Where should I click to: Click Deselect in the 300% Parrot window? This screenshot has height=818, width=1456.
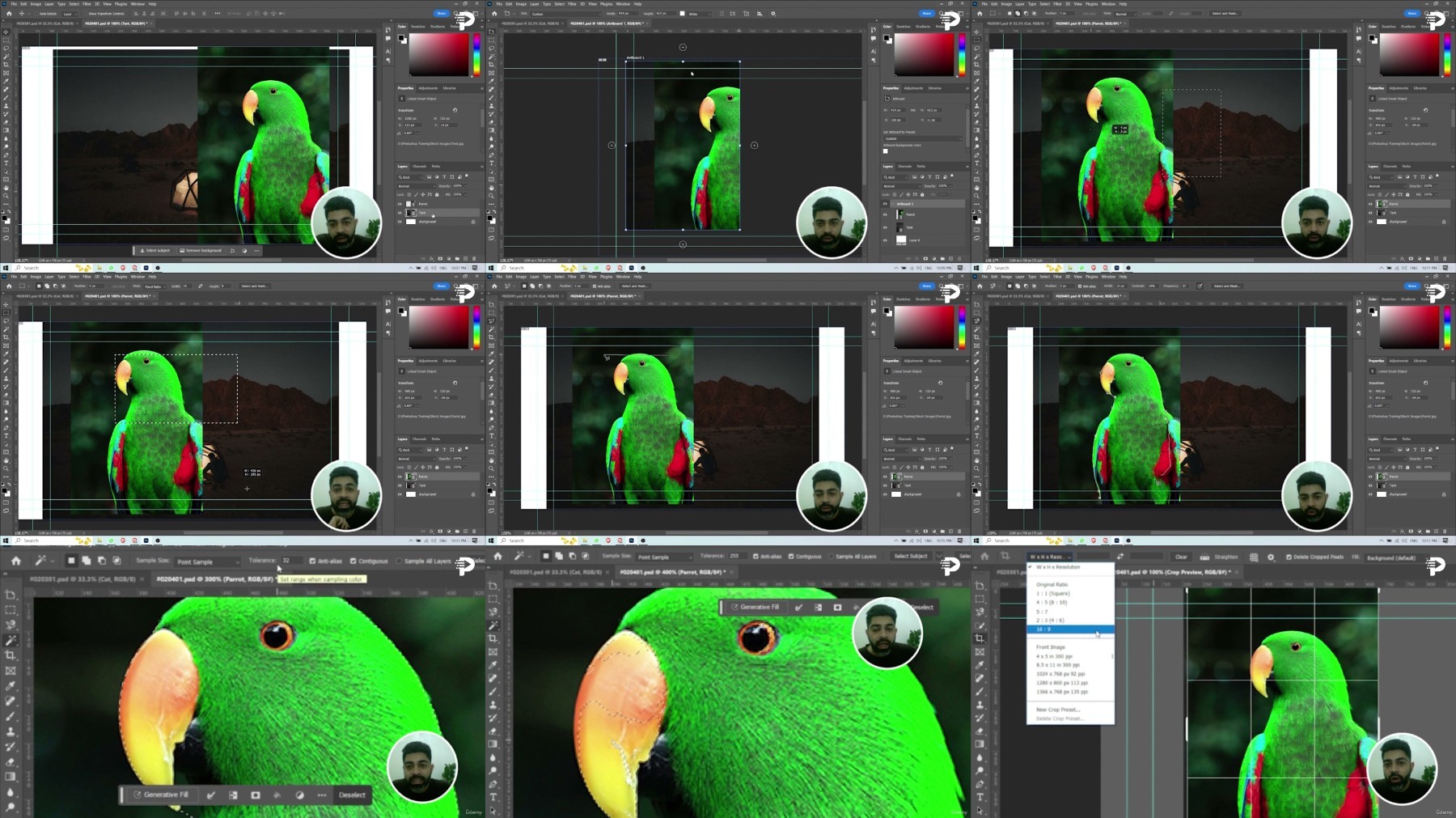point(352,795)
